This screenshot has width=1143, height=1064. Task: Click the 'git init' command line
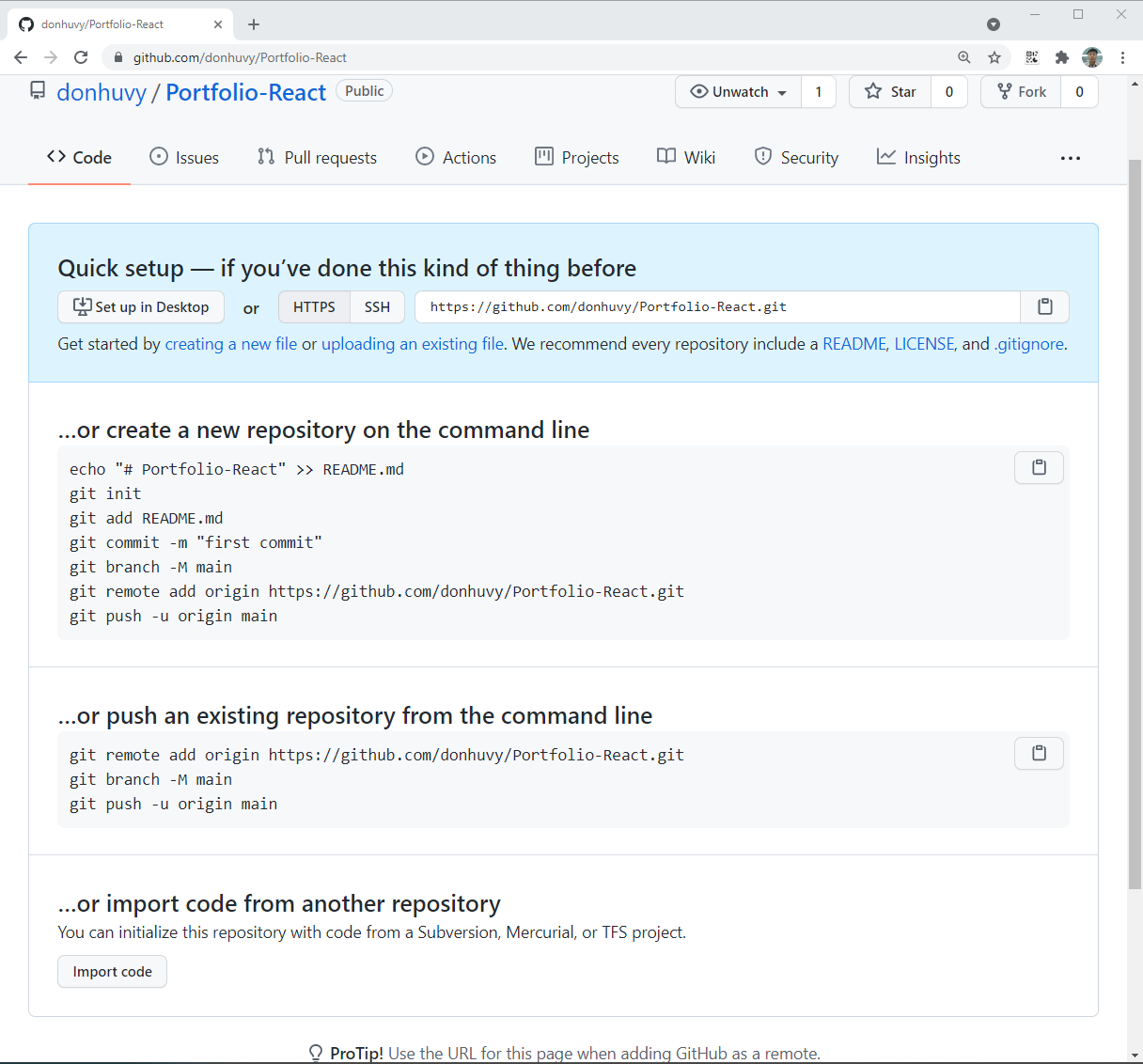105,493
